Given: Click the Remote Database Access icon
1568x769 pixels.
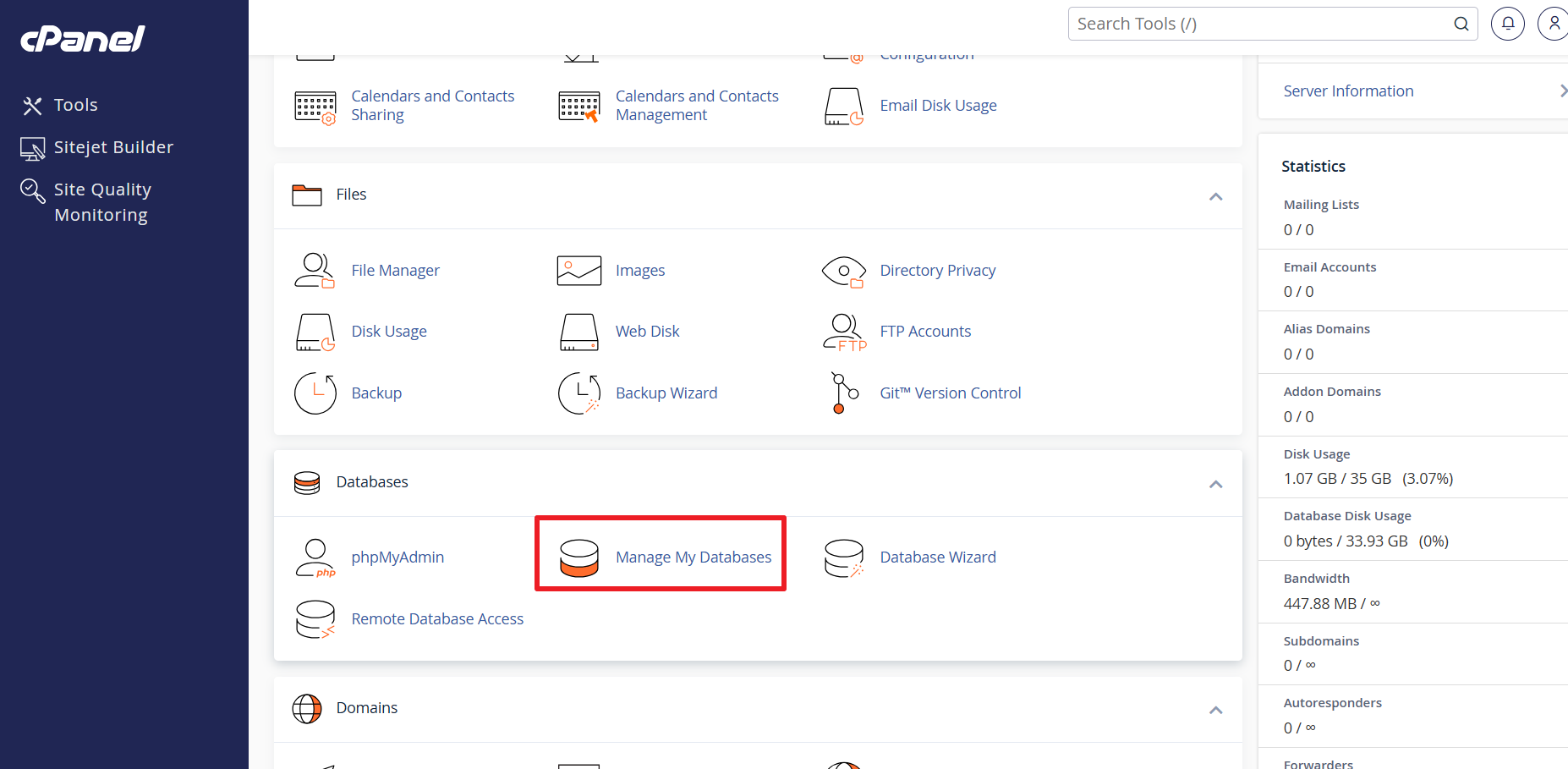Looking at the screenshot, I should point(315,620).
